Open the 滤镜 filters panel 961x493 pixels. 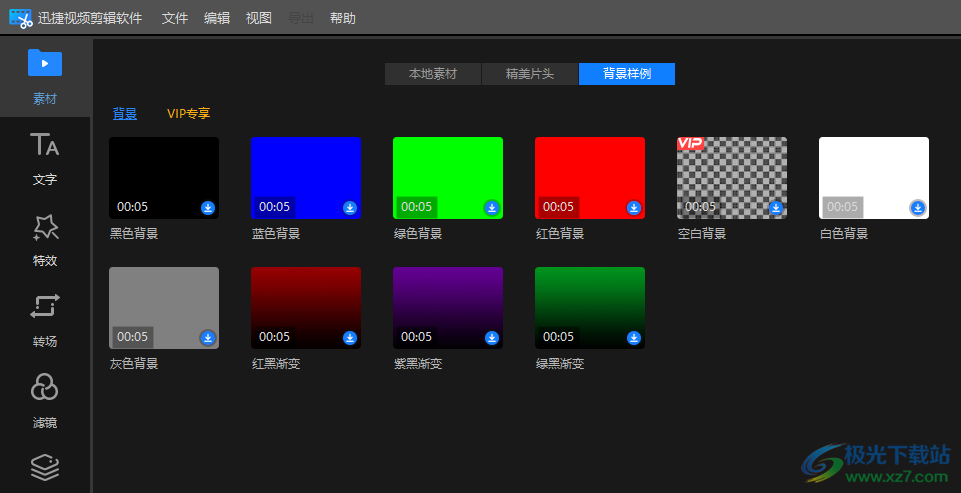tap(45, 399)
